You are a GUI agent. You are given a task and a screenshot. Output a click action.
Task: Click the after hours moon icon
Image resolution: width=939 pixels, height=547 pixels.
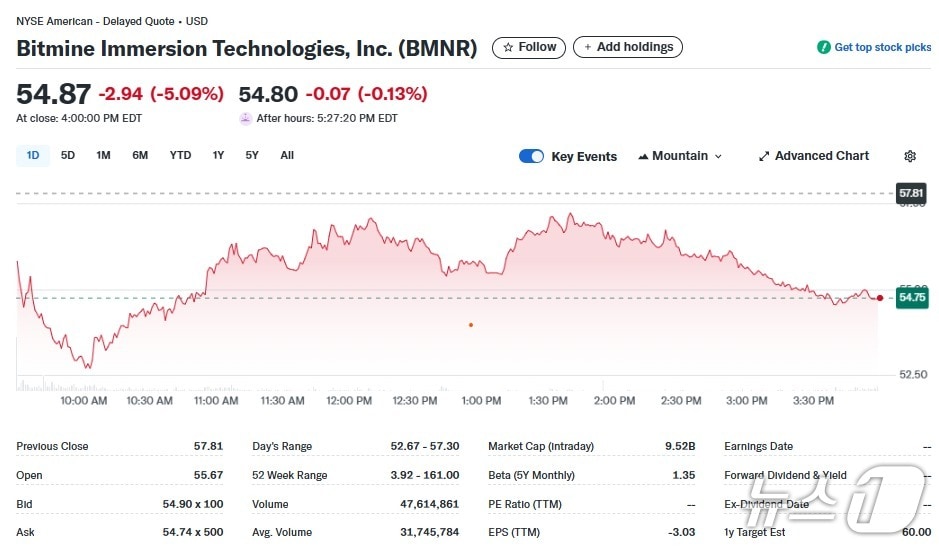pyautogui.click(x=245, y=118)
